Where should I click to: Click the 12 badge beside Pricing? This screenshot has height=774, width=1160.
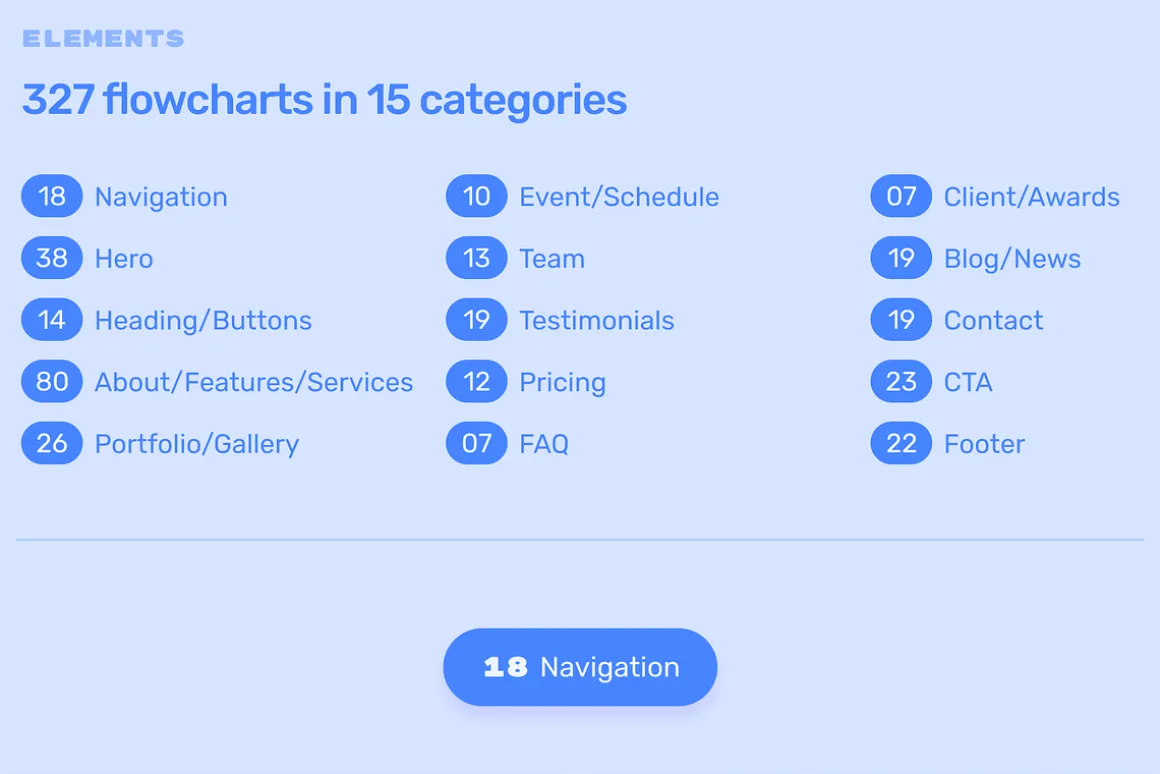[x=476, y=381]
